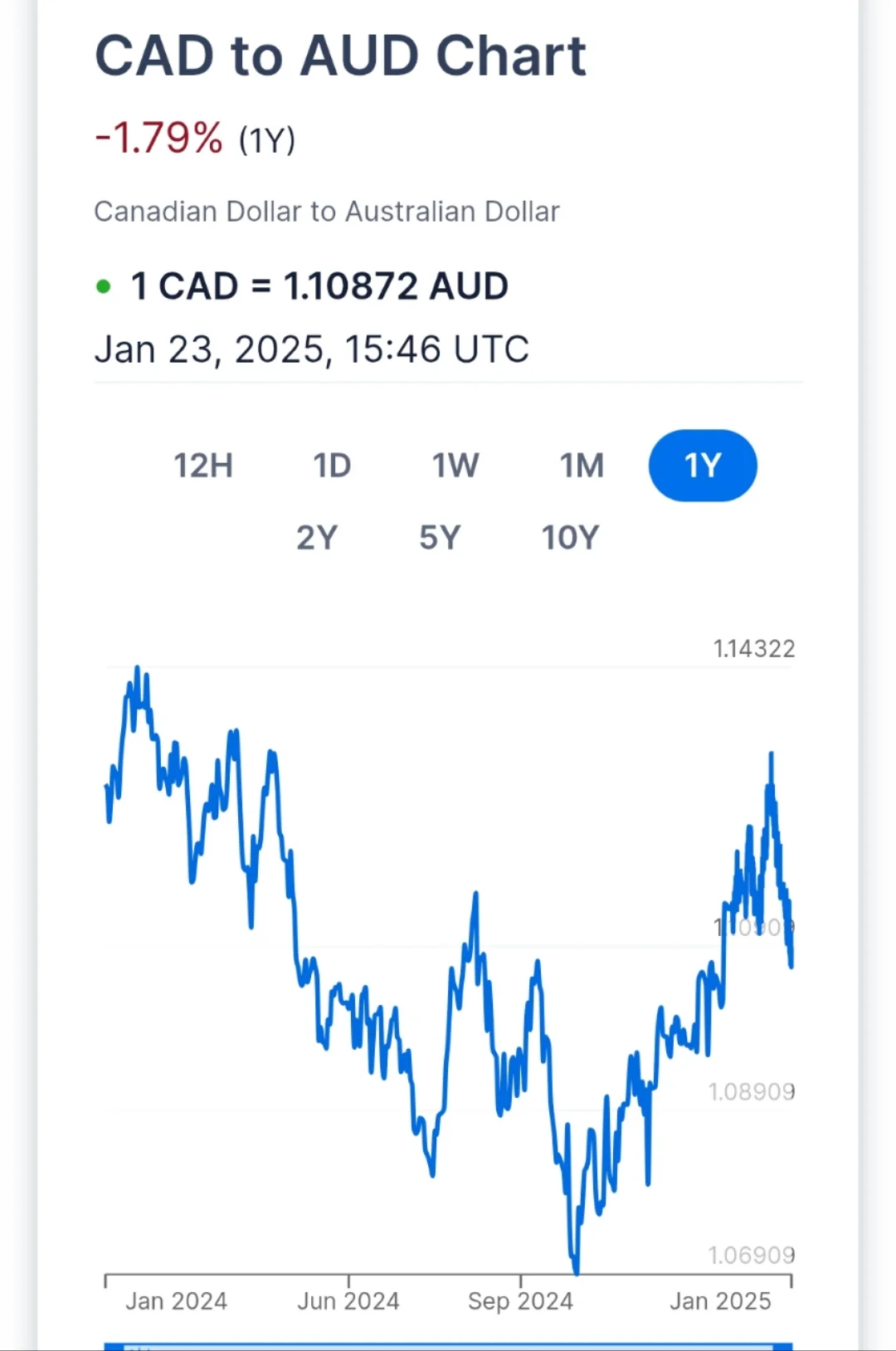The height and width of the screenshot is (1351, 896).
Task: Click the active 1Y range button
Action: click(703, 466)
